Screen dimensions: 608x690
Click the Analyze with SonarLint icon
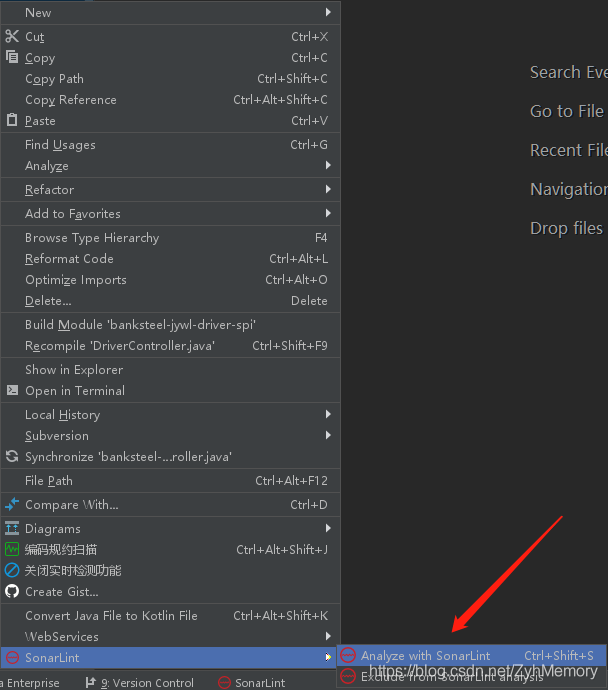click(348, 655)
